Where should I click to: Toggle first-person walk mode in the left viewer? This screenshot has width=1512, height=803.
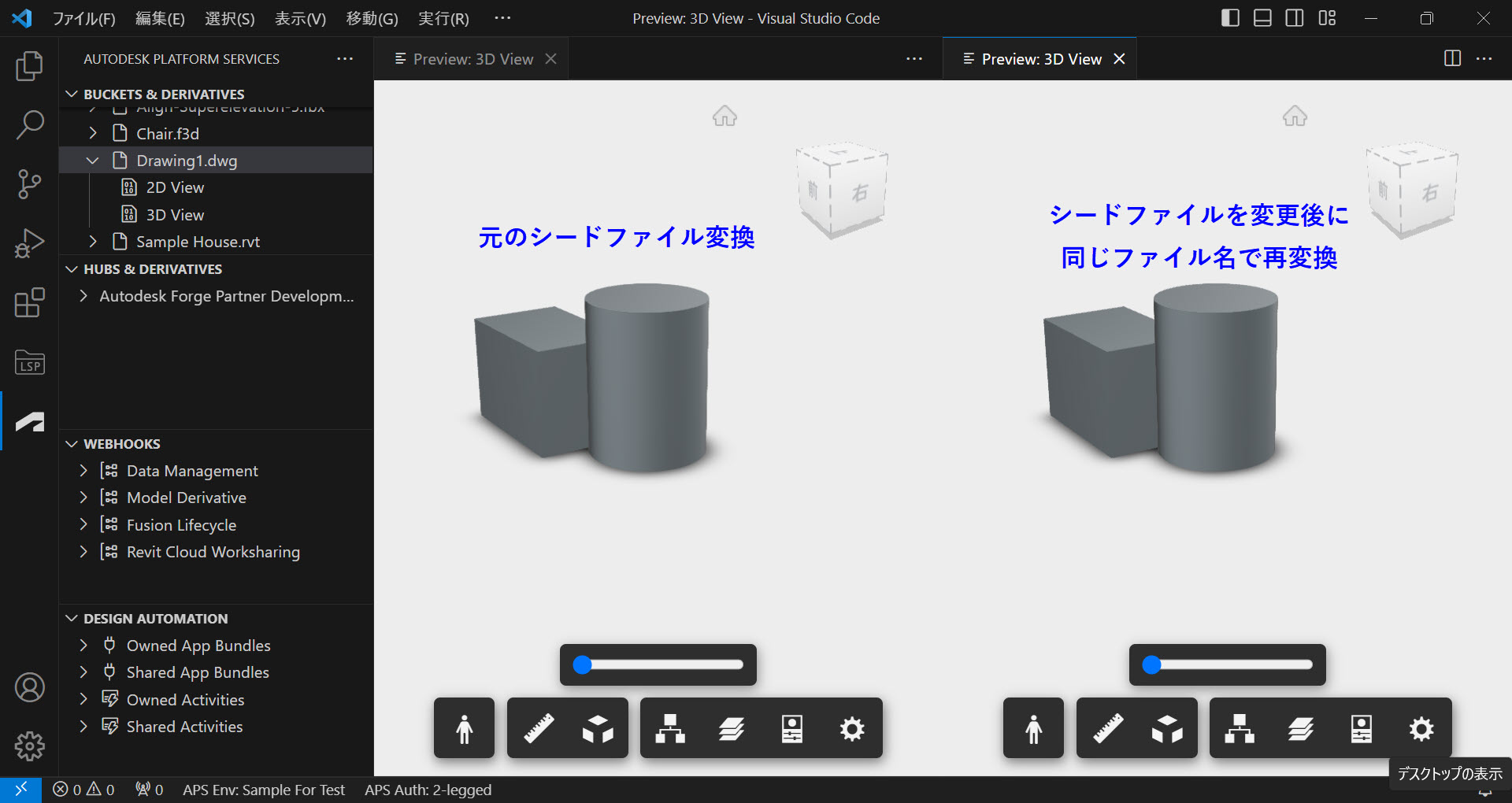464,728
